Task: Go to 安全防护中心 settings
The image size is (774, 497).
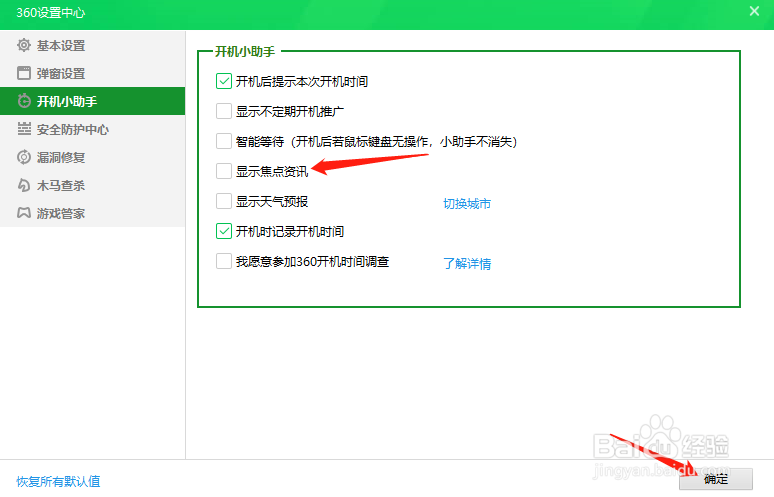Action: [93, 129]
